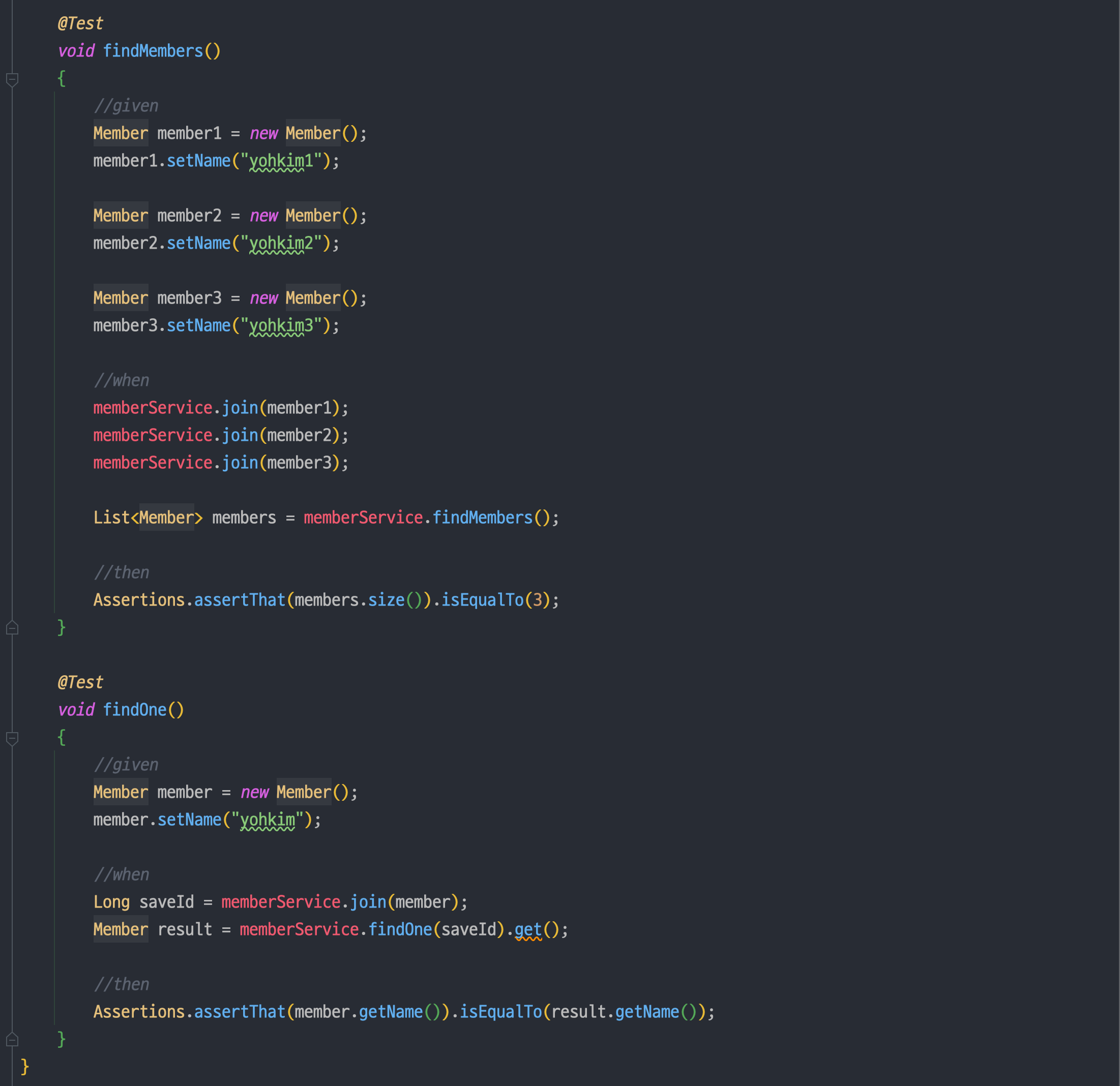The image size is (1120, 1086).
Task: Click members.size() in assertThat call
Action: pyautogui.click(x=358, y=600)
